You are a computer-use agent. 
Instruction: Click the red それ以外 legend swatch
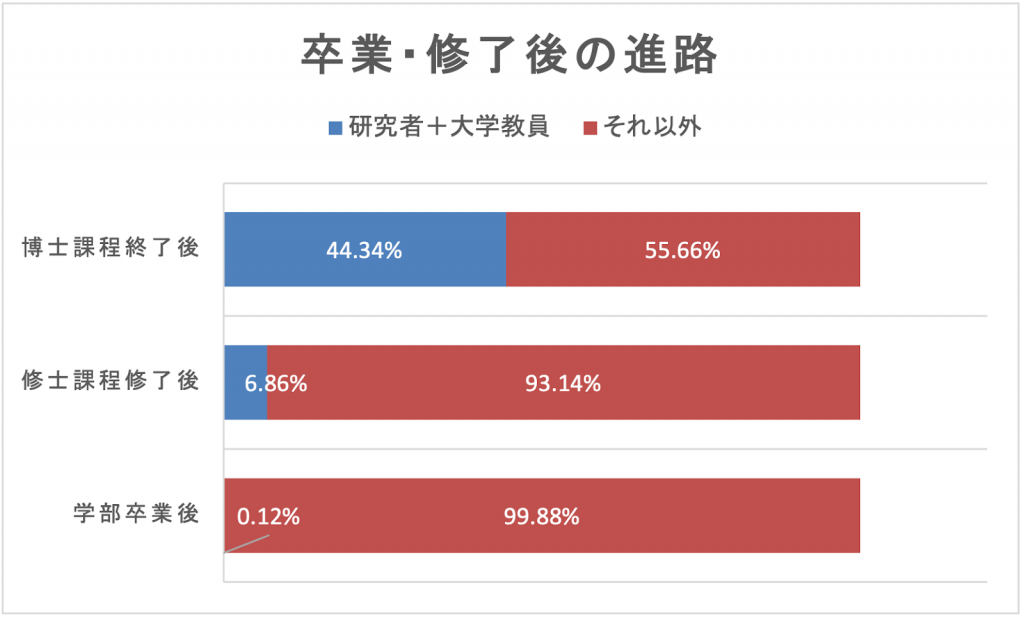click(590, 128)
